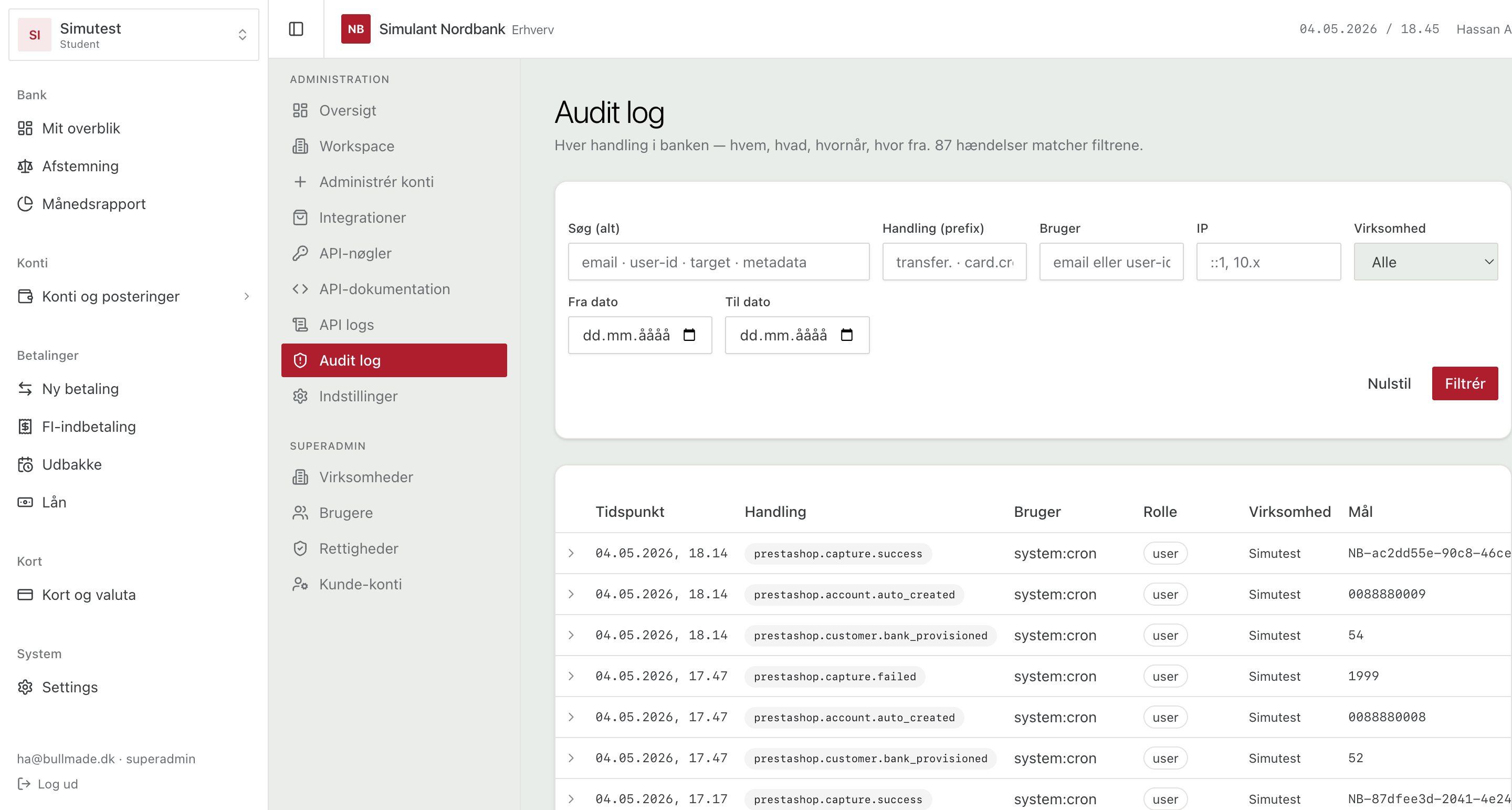Click Konti og posteringer wallet icon
Screen dimensions: 1512x810
pyautogui.click(x=25, y=296)
